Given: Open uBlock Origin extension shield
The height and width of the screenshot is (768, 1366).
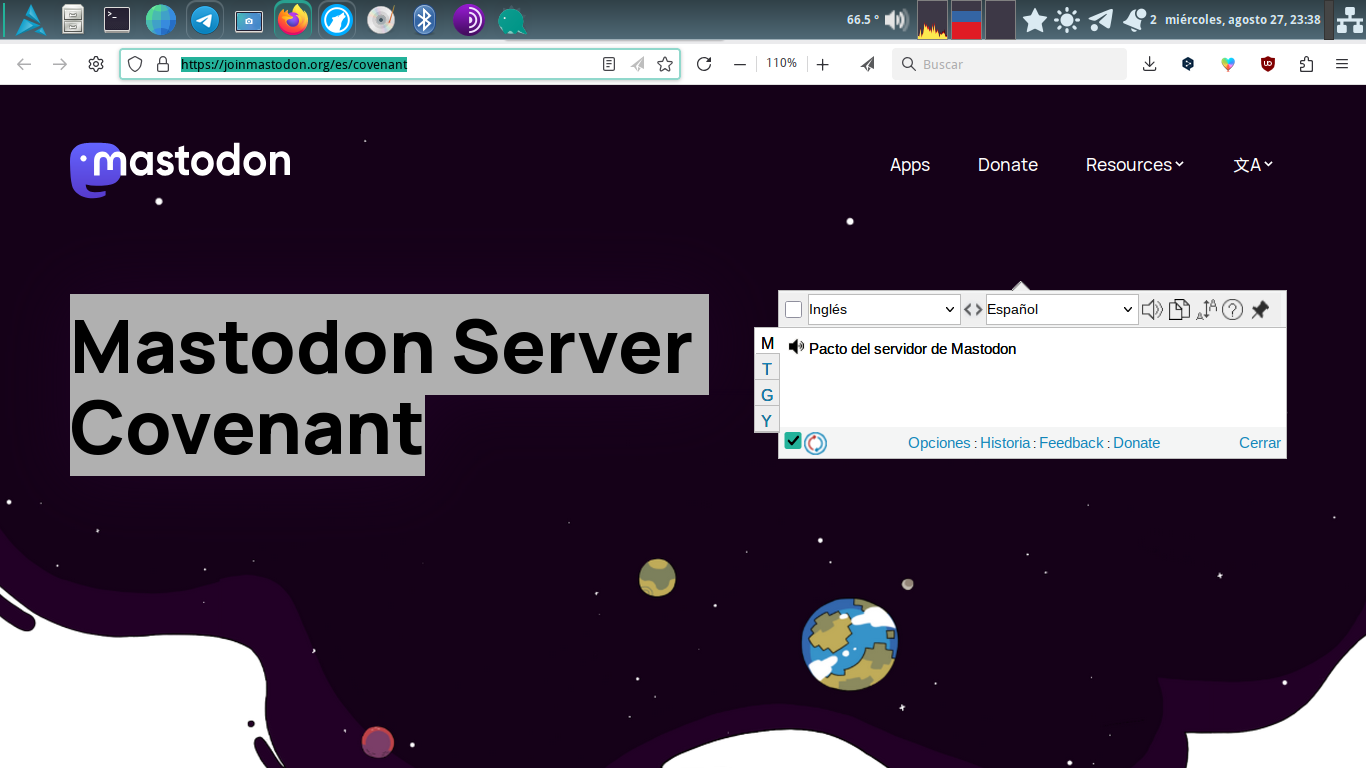Looking at the screenshot, I should [1268, 64].
